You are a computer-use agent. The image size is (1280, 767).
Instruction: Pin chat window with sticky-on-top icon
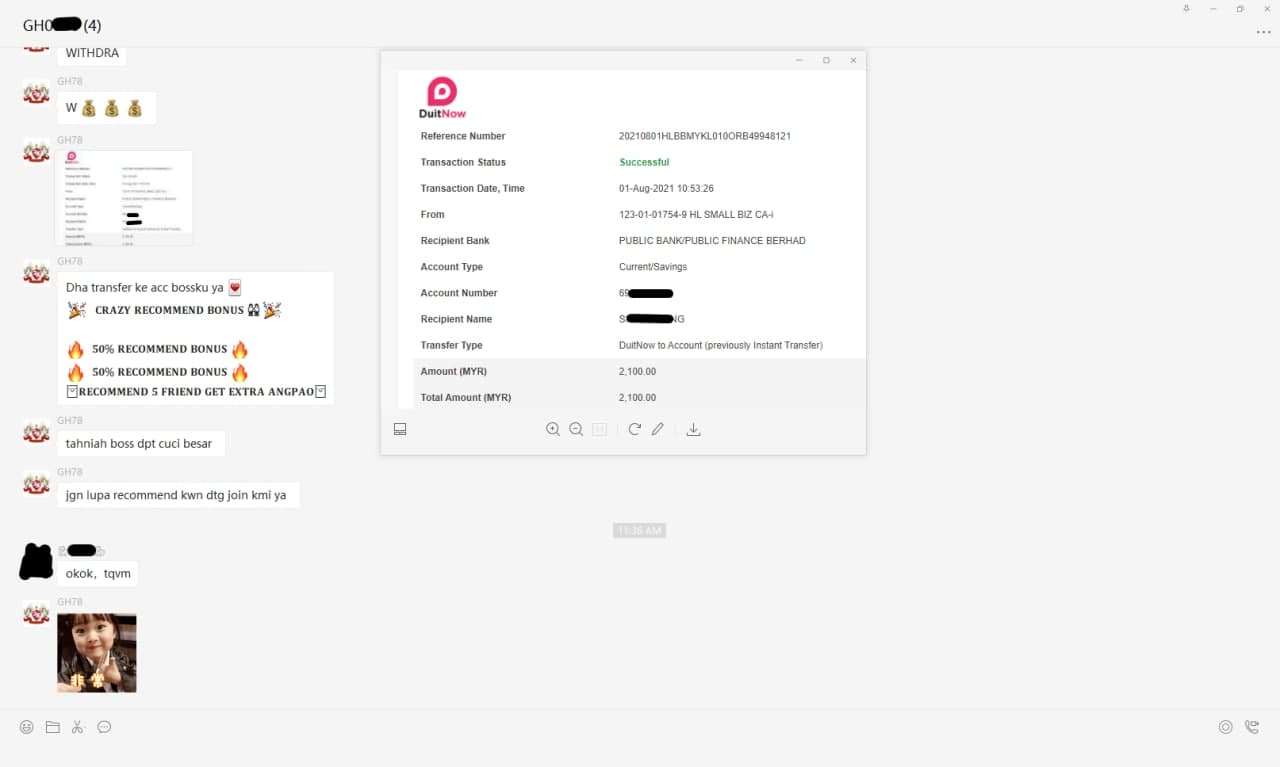tap(1186, 9)
